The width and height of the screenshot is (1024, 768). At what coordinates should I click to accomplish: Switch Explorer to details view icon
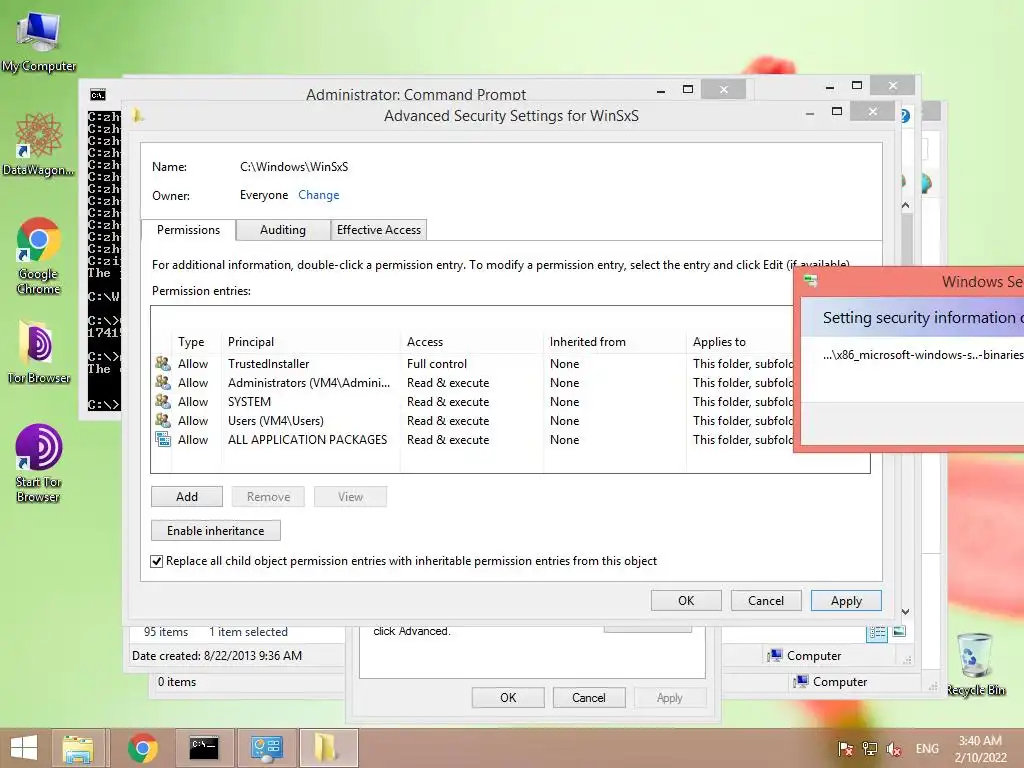click(x=876, y=632)
